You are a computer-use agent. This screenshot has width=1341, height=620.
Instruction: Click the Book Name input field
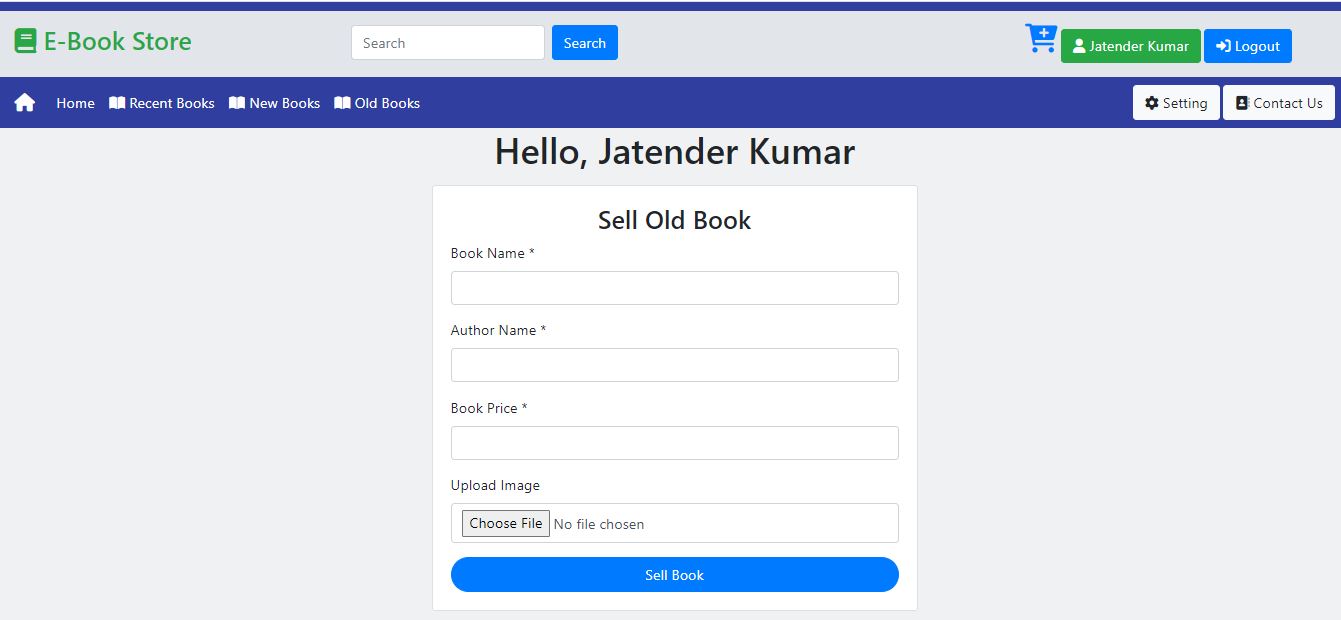(674, 287)
